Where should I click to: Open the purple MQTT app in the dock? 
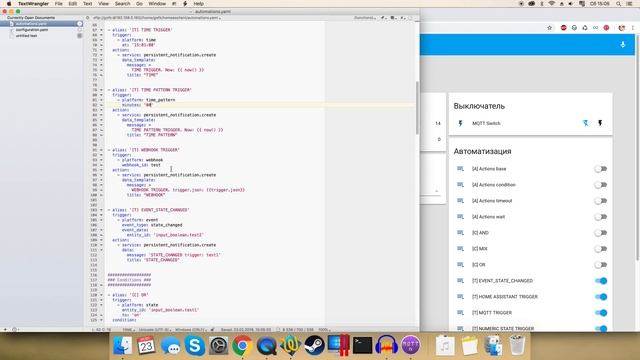[411, 345]
